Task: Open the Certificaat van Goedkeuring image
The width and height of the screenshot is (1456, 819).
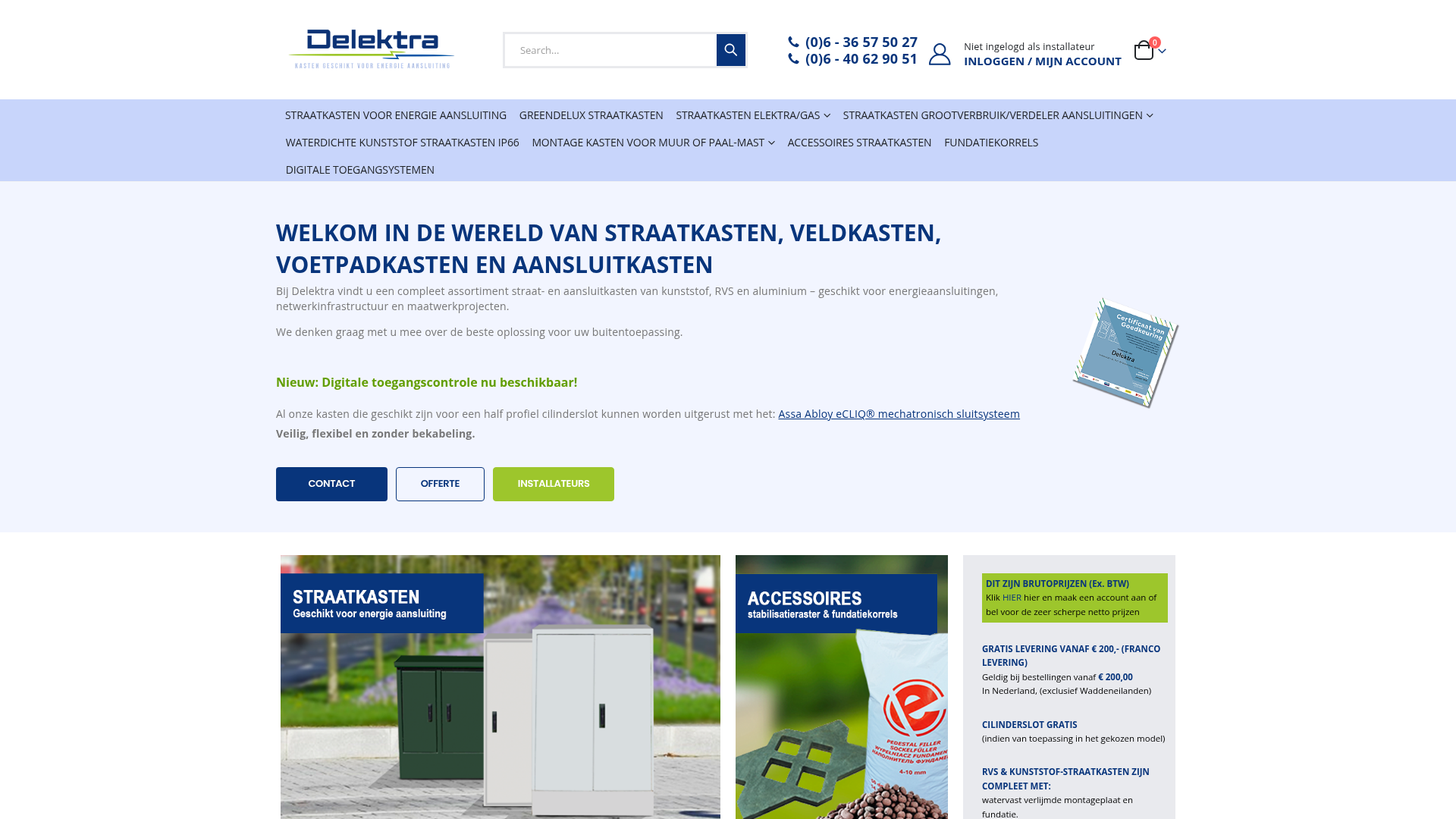Action: (x=1125, y=353)
